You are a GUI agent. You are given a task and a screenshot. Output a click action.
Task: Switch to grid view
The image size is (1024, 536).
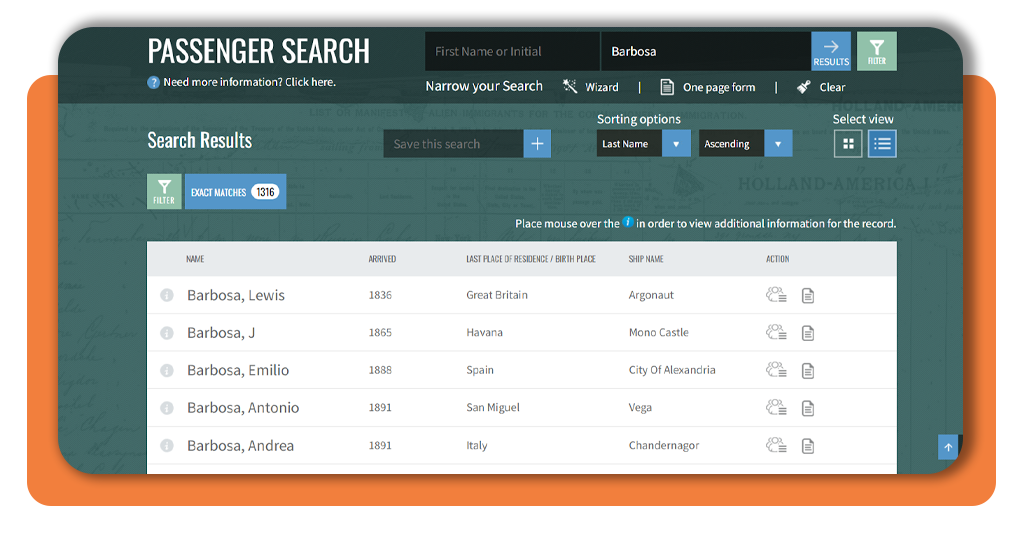point(848,144)
